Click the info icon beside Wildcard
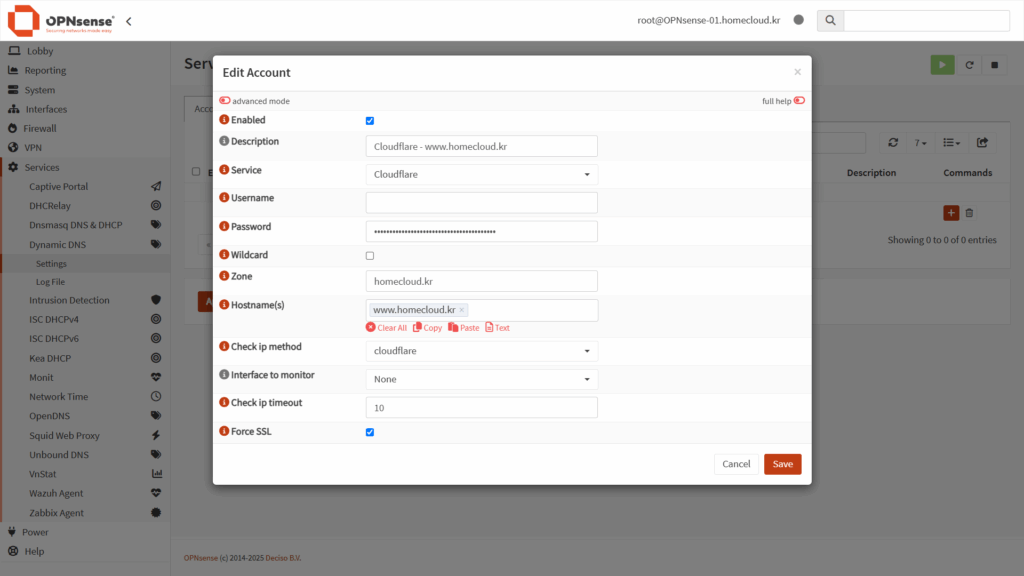 (224, 255)
